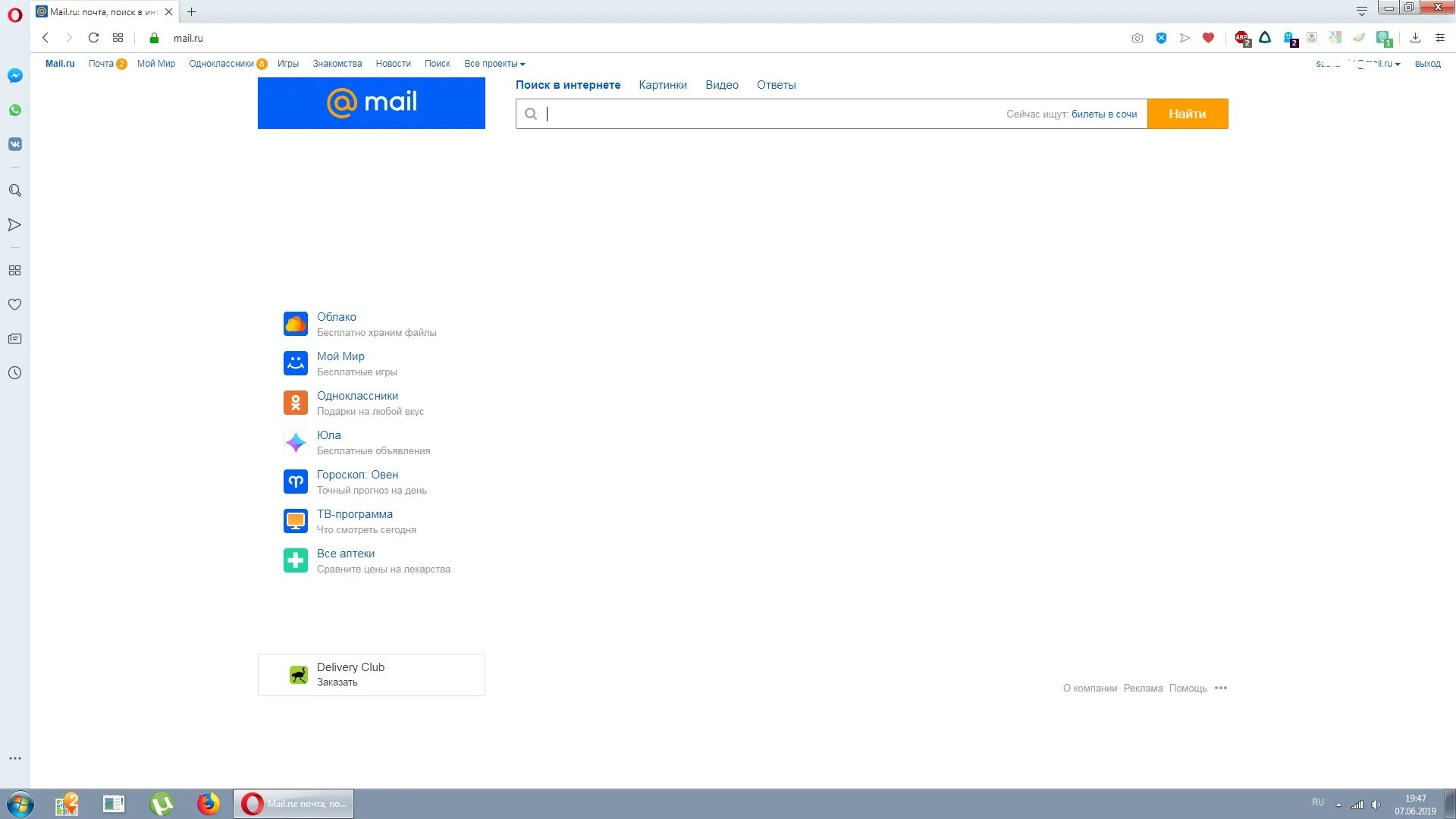Select the Поиск в интернете tab
This screenshot has width=1456, height=819.
[x=568, y=85]
